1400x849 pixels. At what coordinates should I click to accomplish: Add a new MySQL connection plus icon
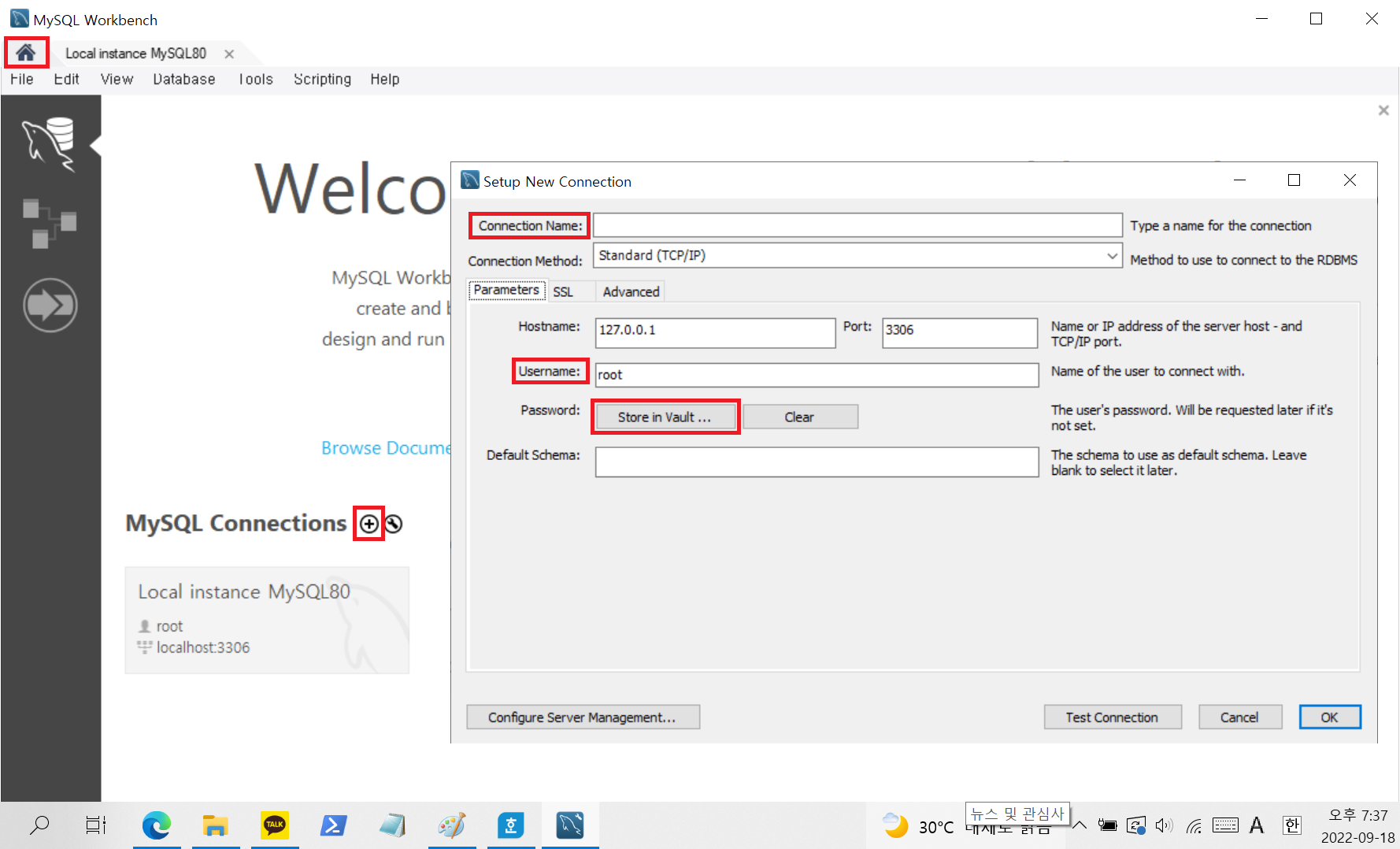(x=369, y=524)
